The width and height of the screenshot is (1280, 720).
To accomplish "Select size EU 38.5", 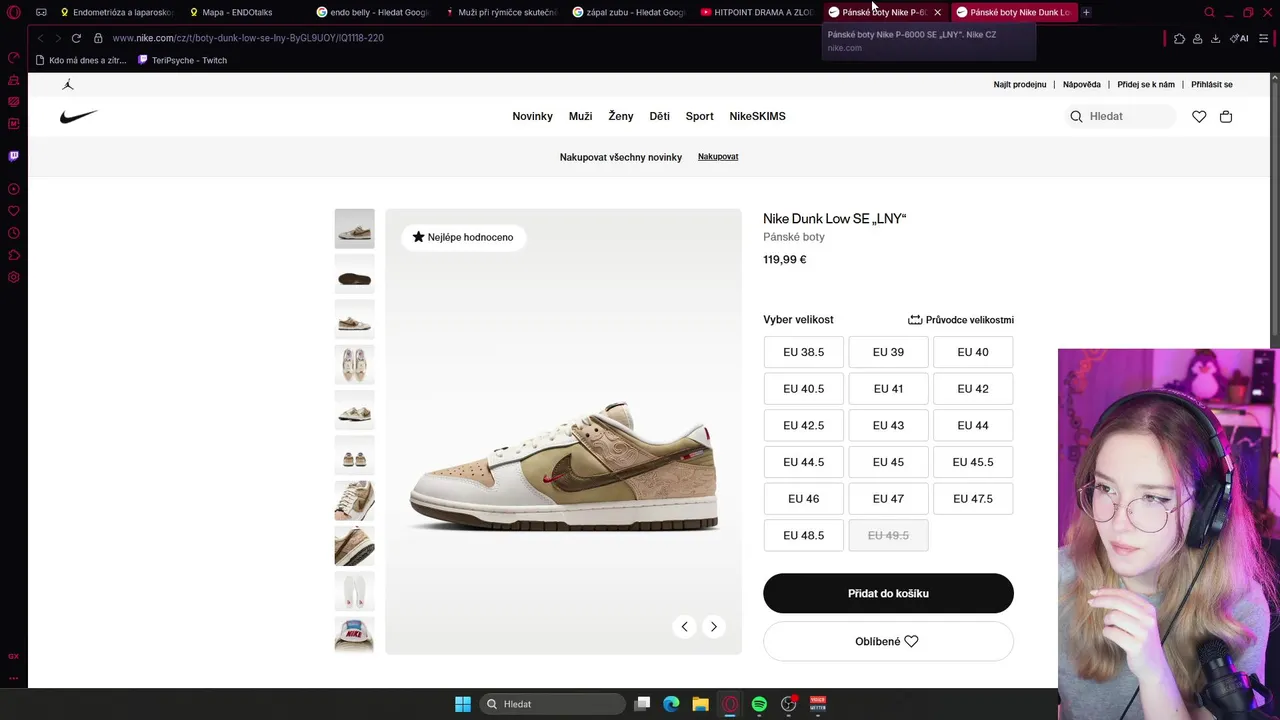I will [x=804, y=352].
